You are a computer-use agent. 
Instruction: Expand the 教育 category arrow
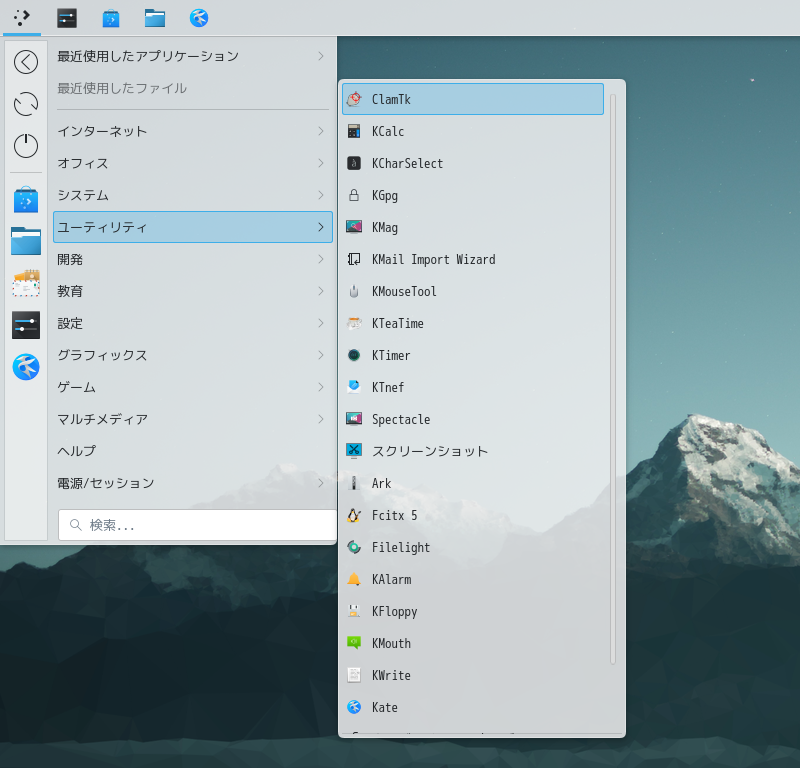coord(321,291)
